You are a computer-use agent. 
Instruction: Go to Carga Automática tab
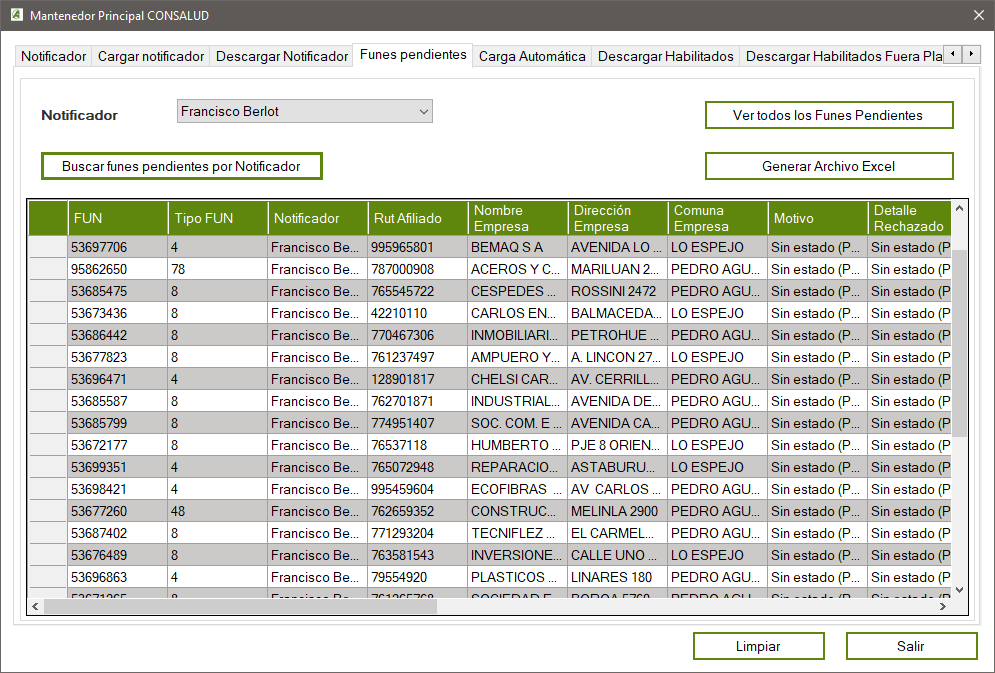click(x=532, y=57)
